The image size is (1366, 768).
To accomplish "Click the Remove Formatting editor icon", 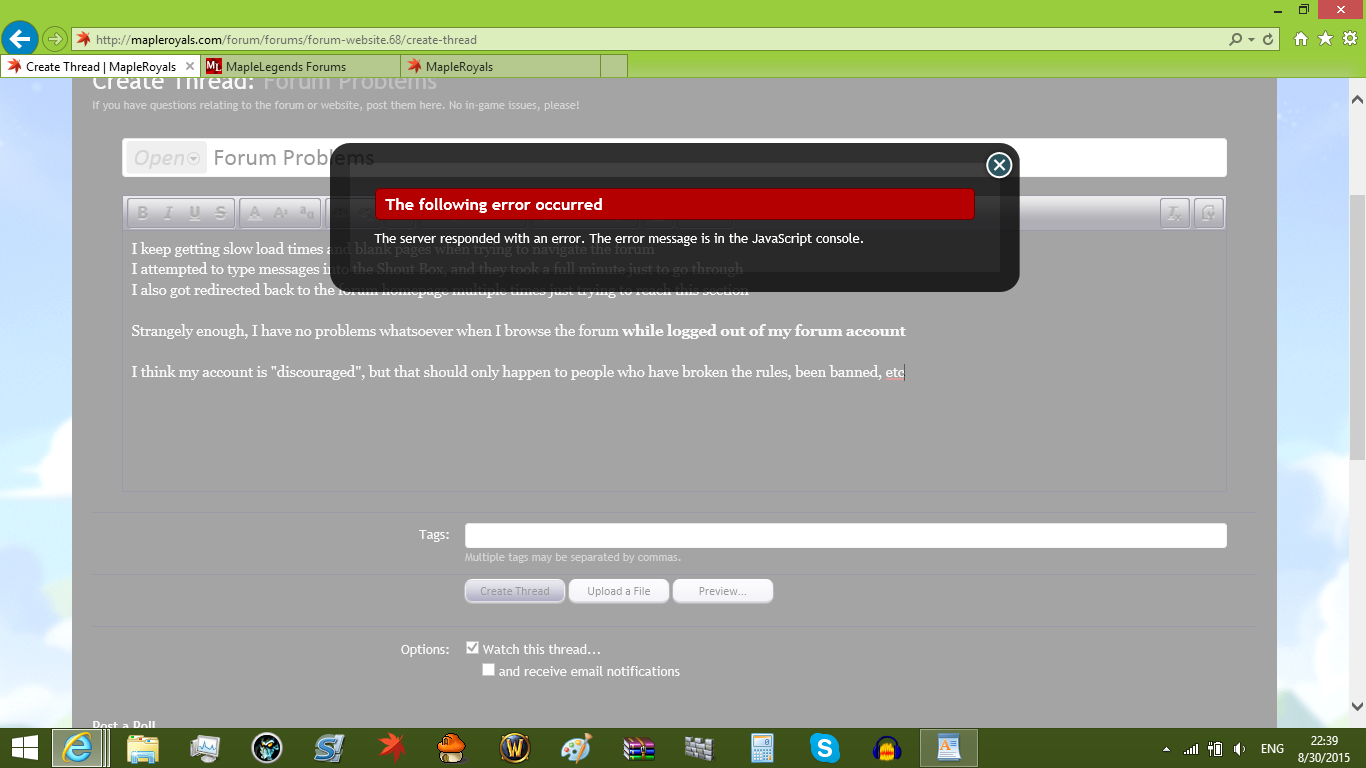I will pos(1174,212).
